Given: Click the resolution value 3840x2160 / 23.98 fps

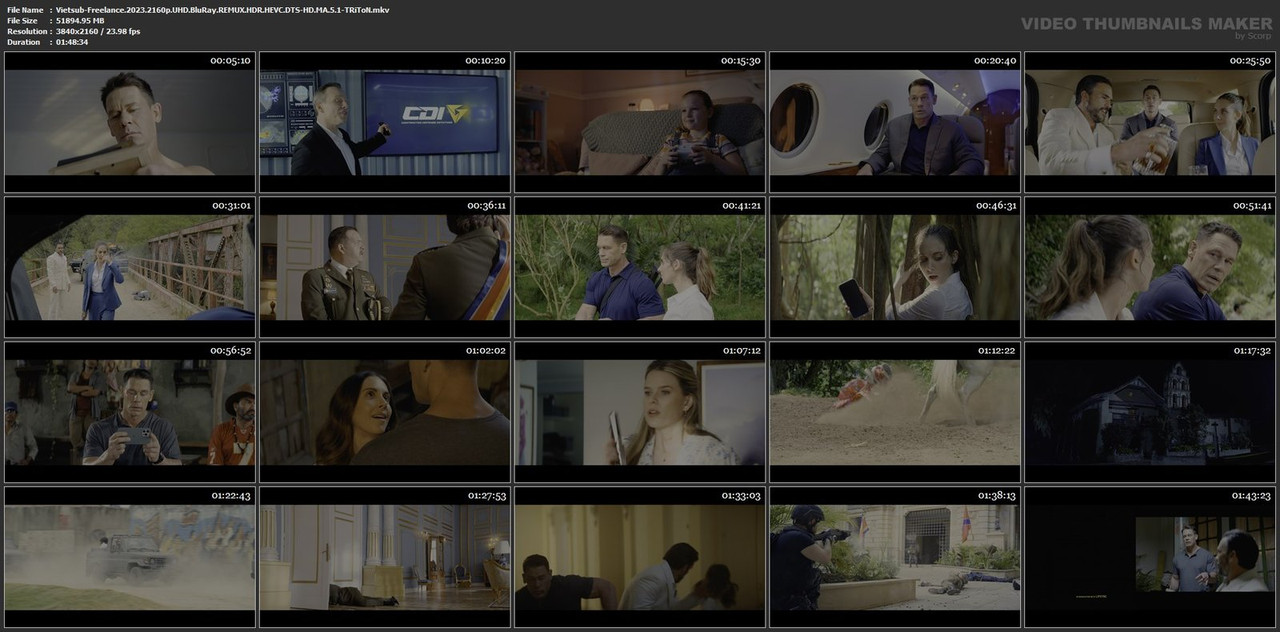Looking at the screenshot, I should click(x=98, y=31).
